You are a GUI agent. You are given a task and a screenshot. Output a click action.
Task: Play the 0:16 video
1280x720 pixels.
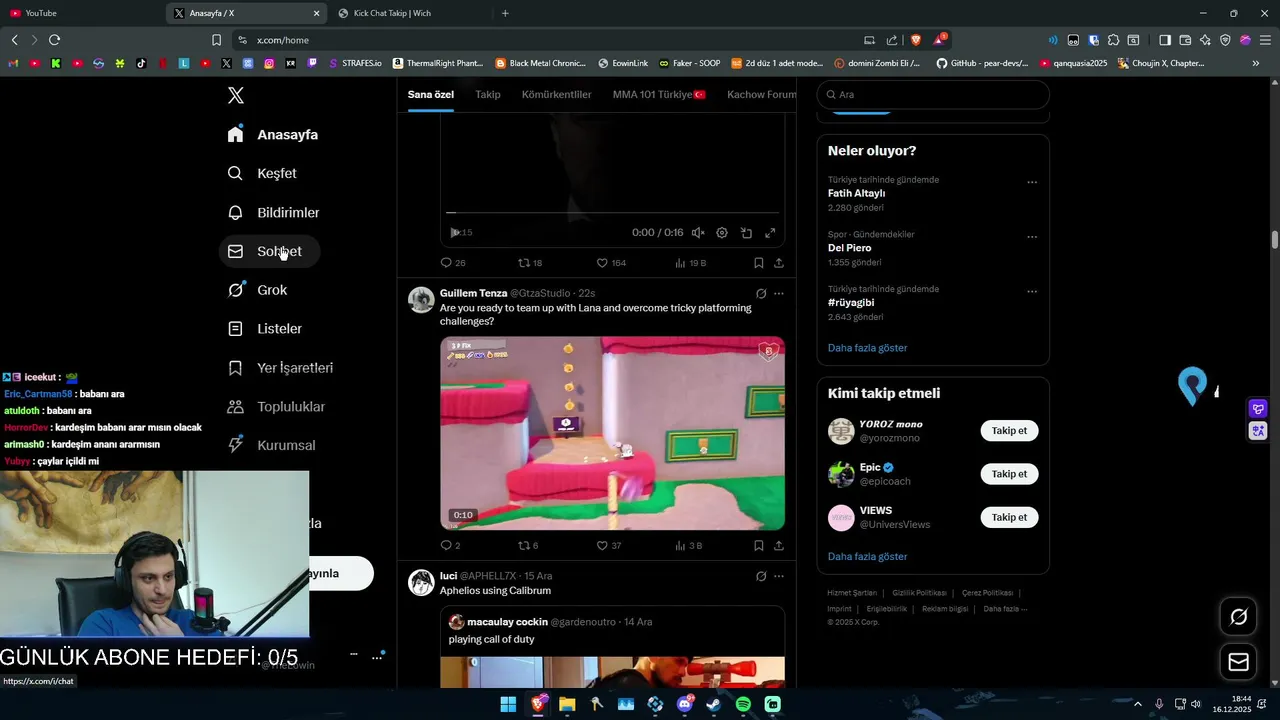(455, 233)
